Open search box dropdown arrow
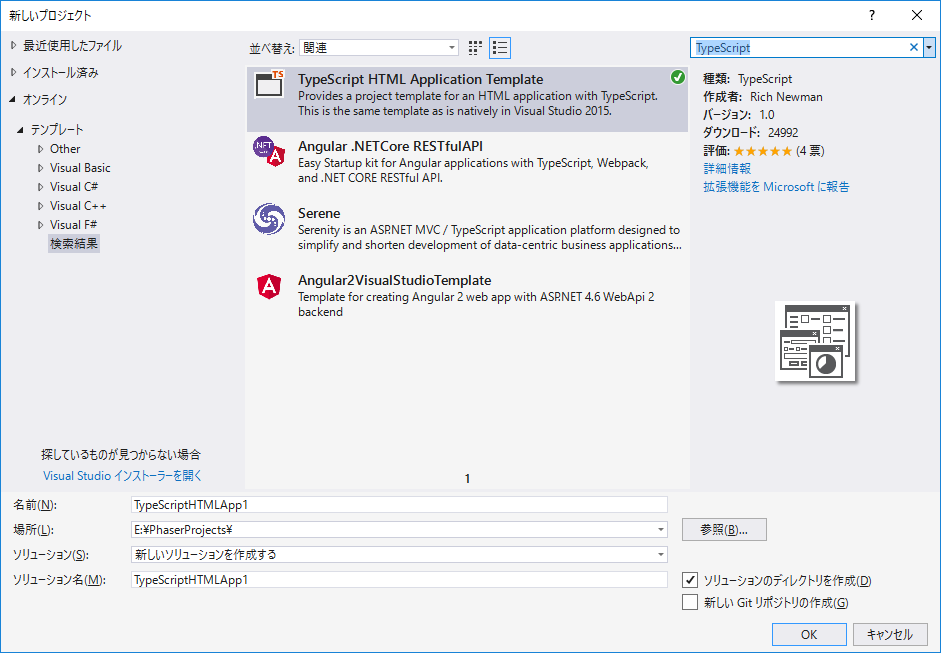 (929, 47)
